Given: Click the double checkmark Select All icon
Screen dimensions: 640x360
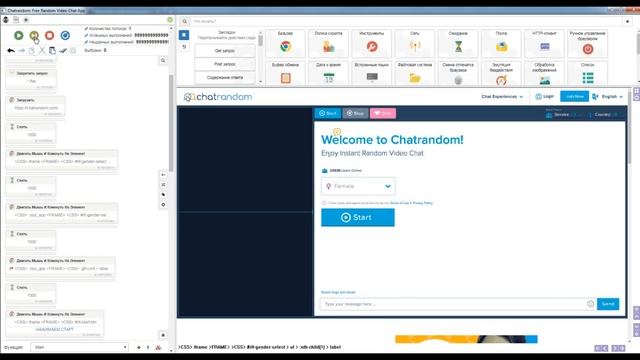Looking at the screenshot, I should [x=63, y=51].
